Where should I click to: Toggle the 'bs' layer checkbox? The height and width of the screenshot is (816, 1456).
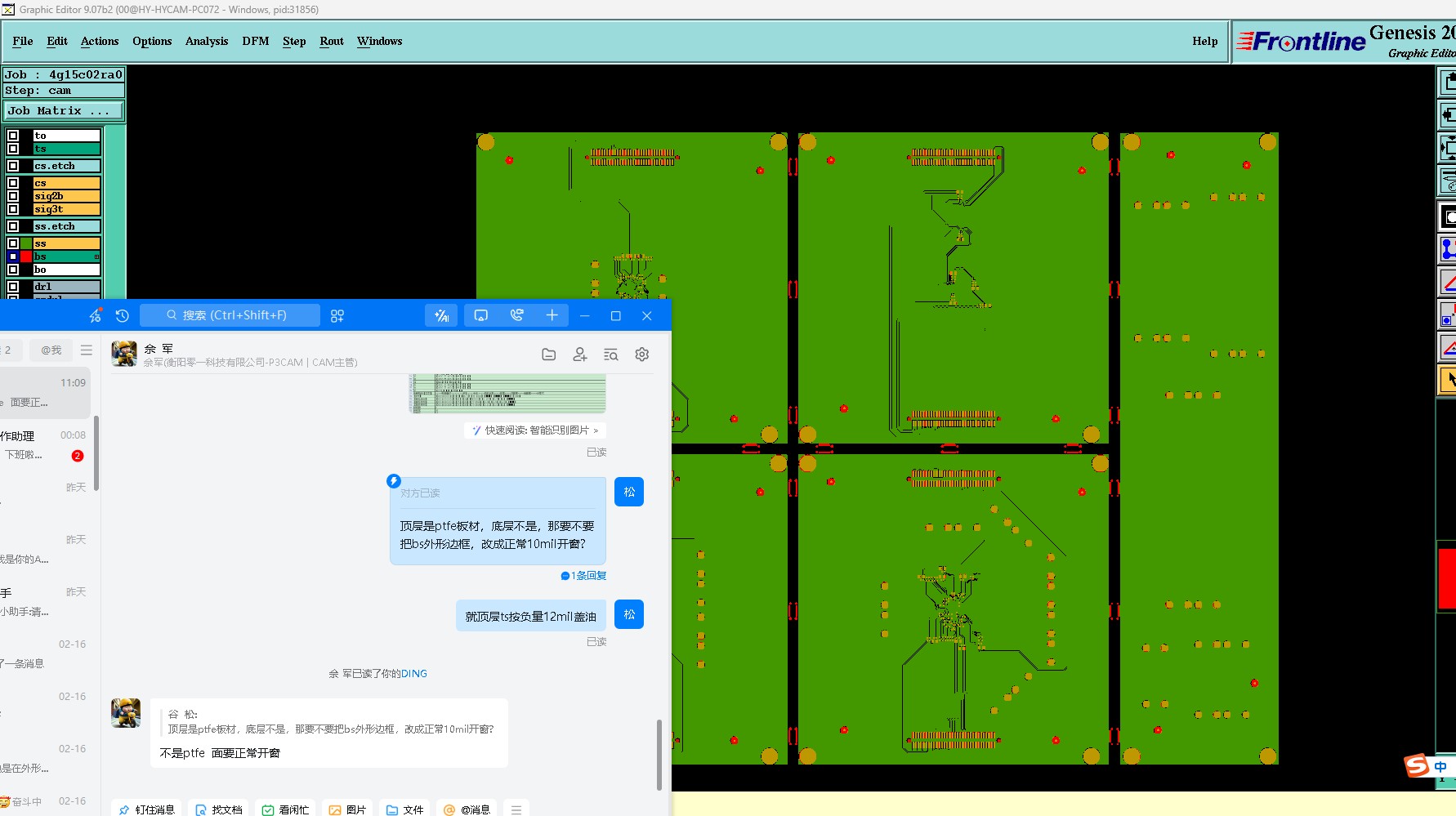coord(13,256)
